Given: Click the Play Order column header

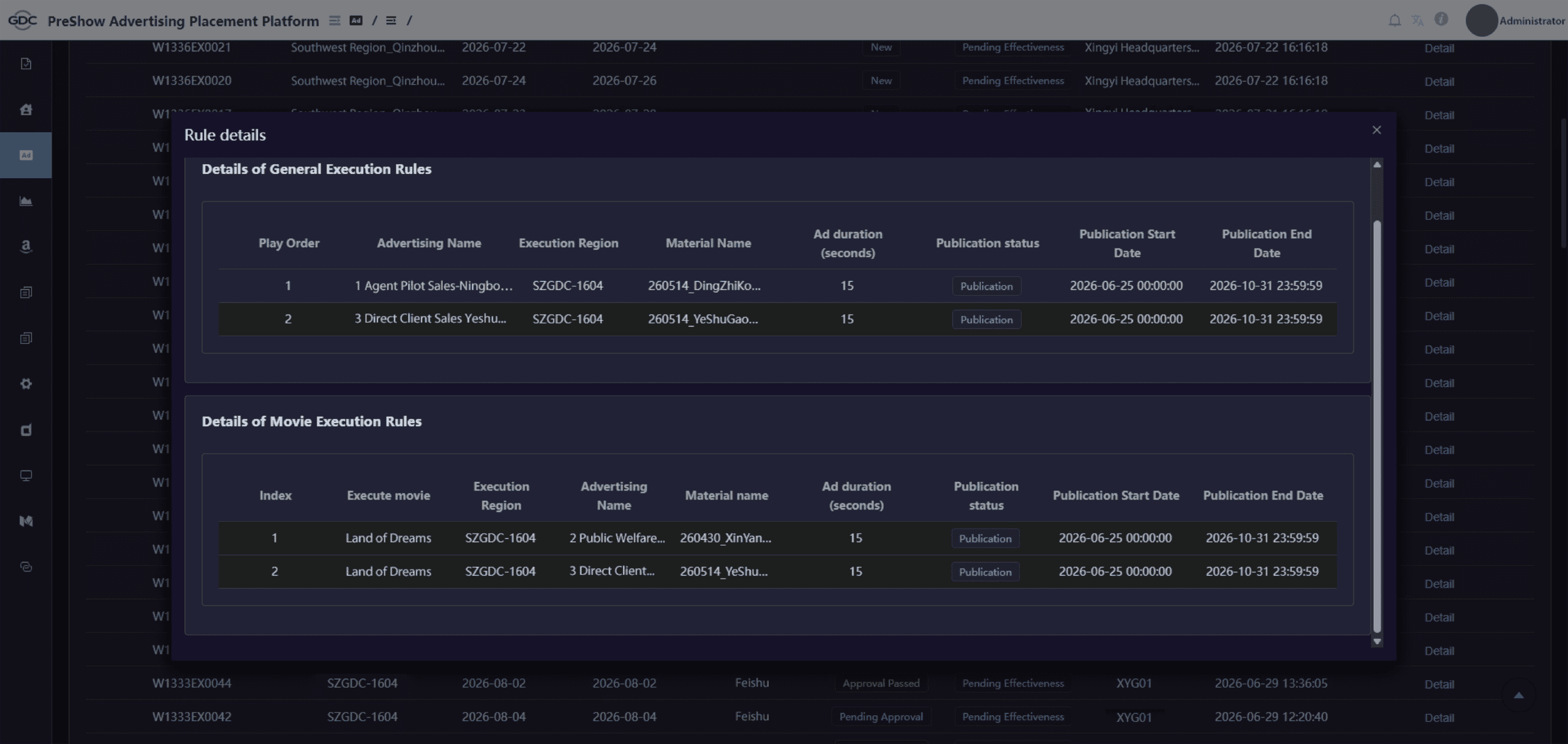Looking at the screenshot, I should [x=289, y=243].
